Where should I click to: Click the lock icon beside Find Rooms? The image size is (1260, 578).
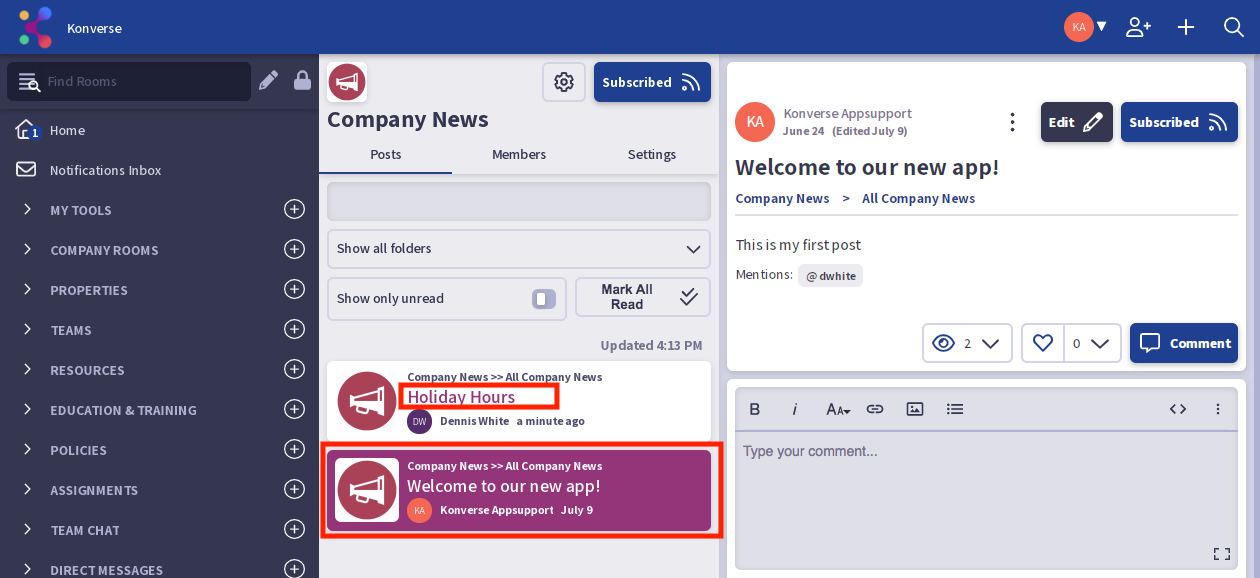(x=302, y=81)
